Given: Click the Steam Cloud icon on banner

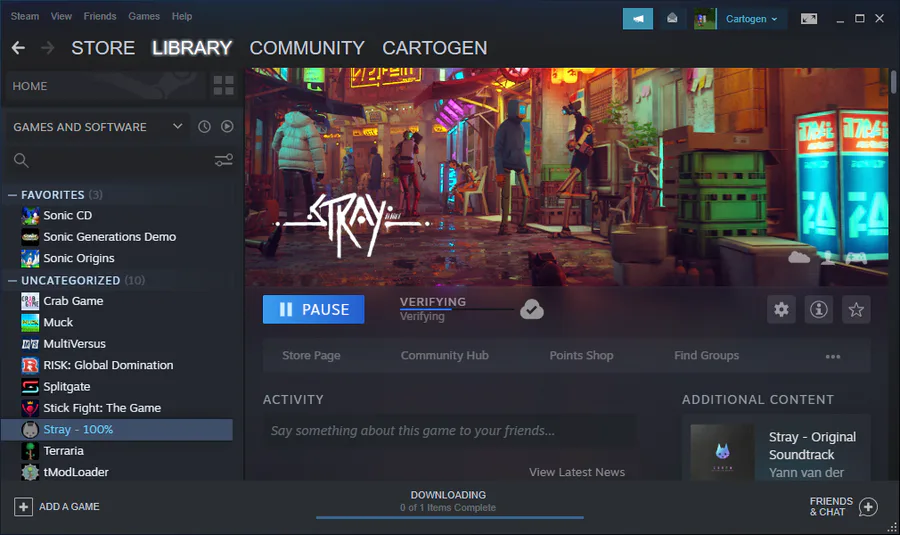Looking at the screenshot, I should tap(798, 257).
